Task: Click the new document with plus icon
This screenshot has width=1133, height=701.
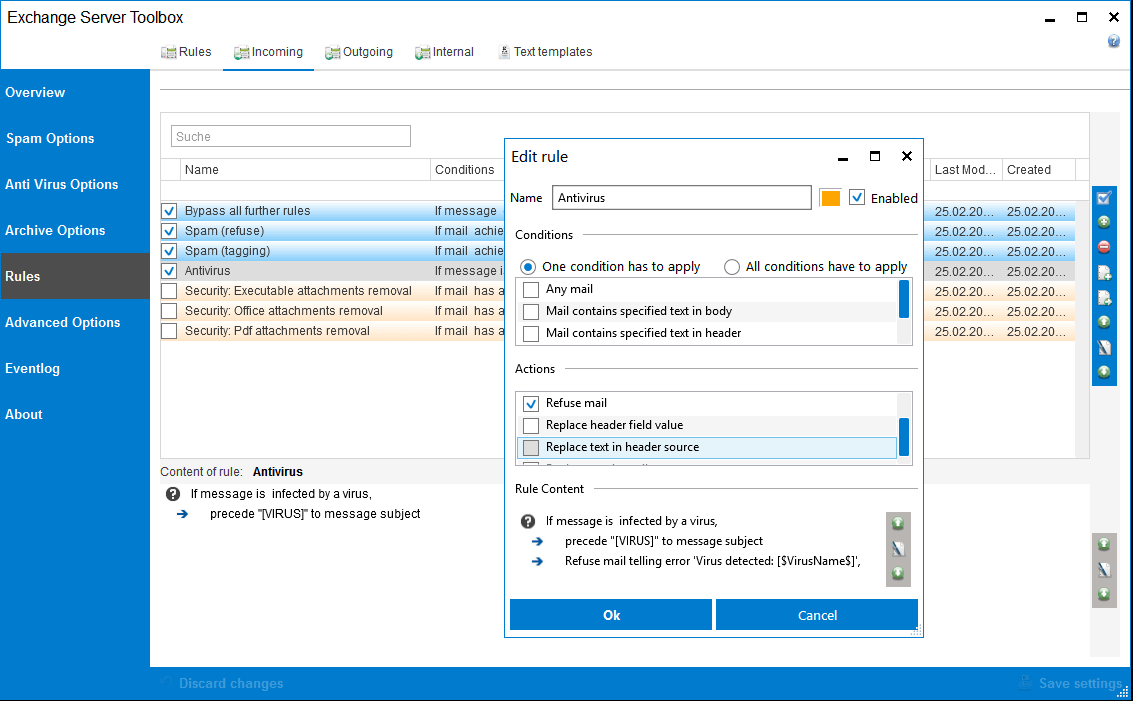Action: coord(1104,272)
